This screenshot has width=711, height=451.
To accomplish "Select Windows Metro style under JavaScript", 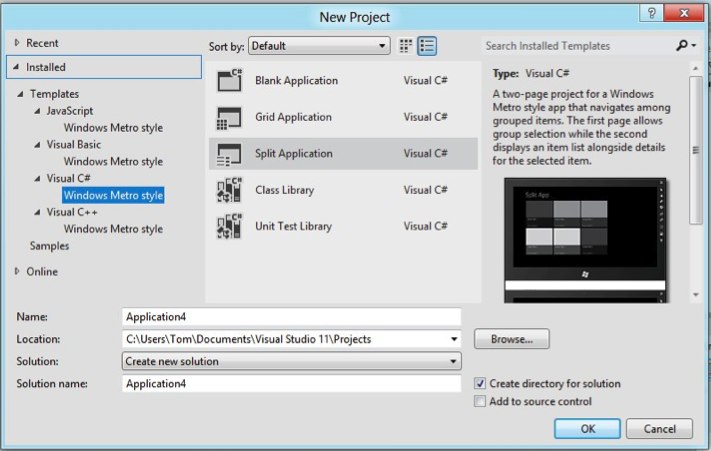I will pyautogui.click(x=113, y=128).
